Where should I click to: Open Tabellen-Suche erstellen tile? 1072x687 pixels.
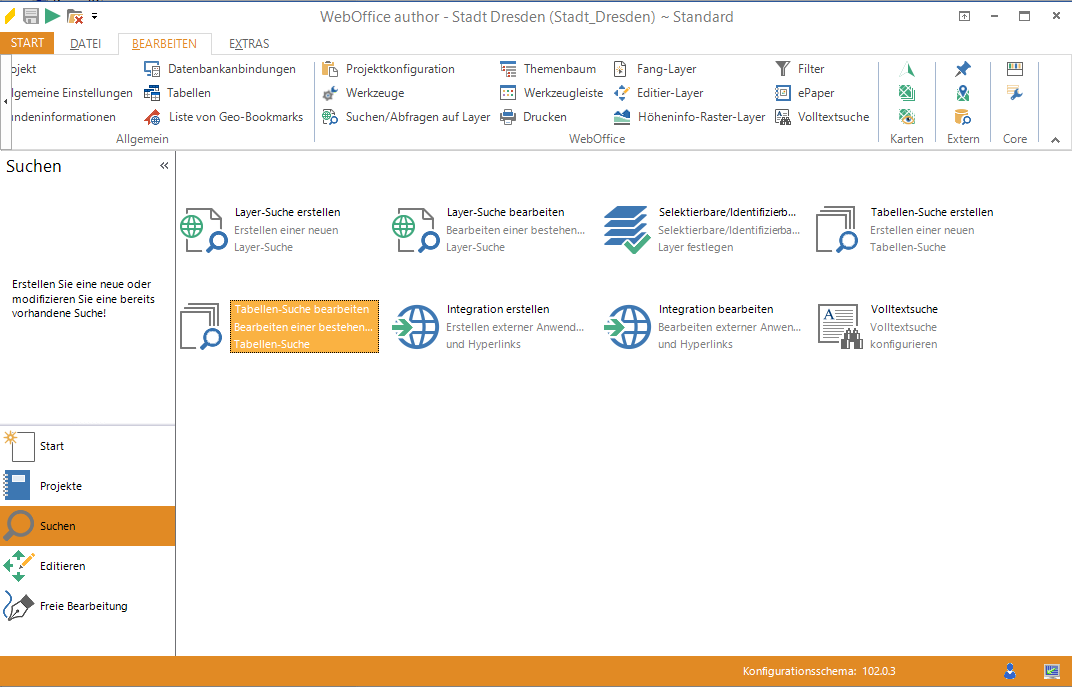coord(905,229)
